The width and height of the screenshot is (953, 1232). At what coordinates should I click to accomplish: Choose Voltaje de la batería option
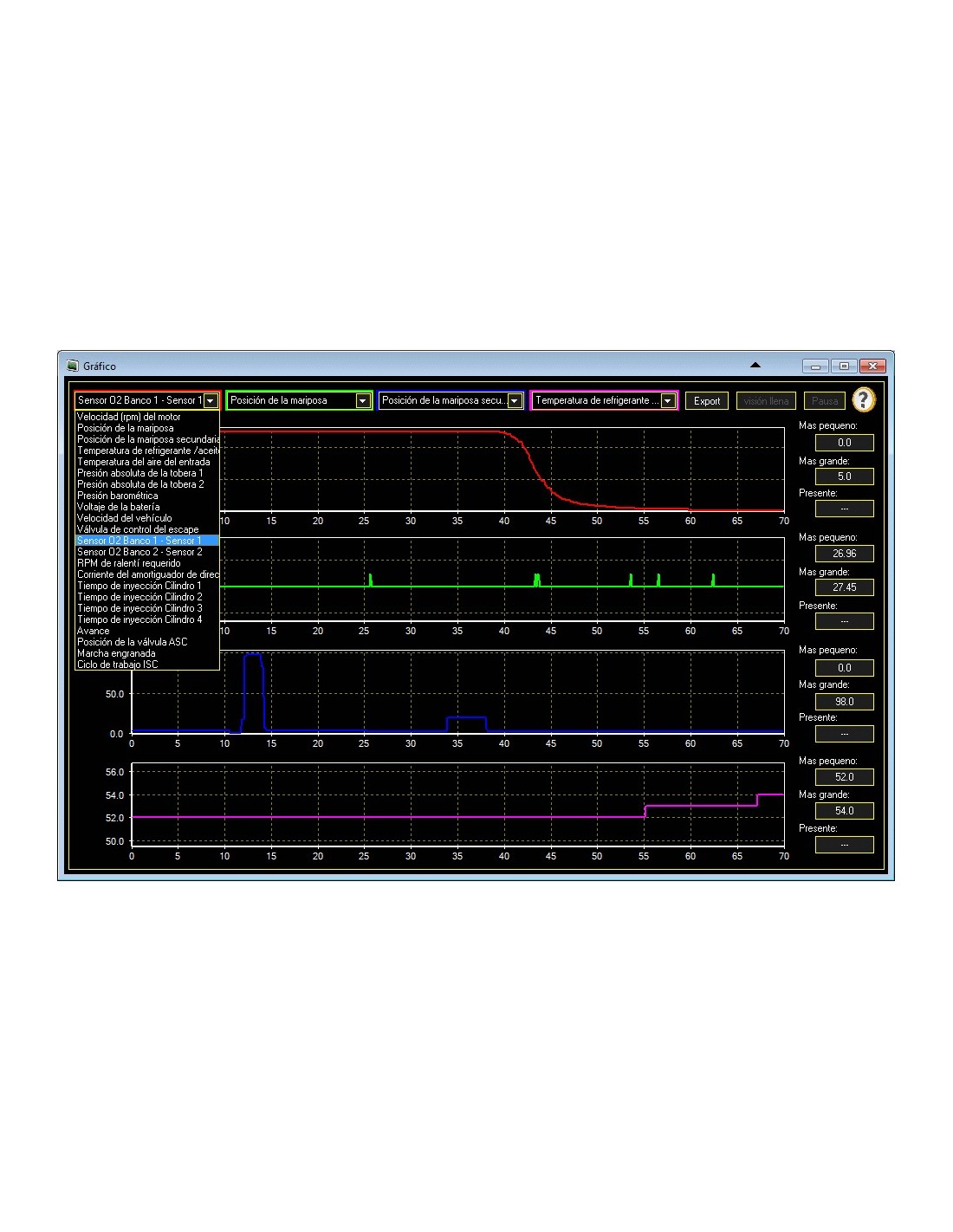click(x=118, y=507)
